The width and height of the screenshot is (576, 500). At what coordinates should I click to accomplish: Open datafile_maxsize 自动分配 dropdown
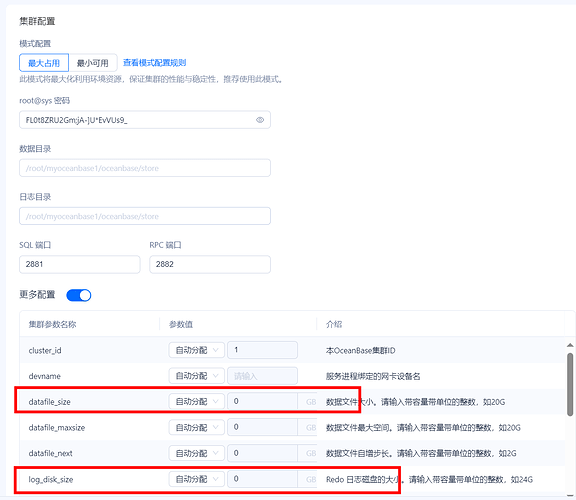[x=197, y=427]
